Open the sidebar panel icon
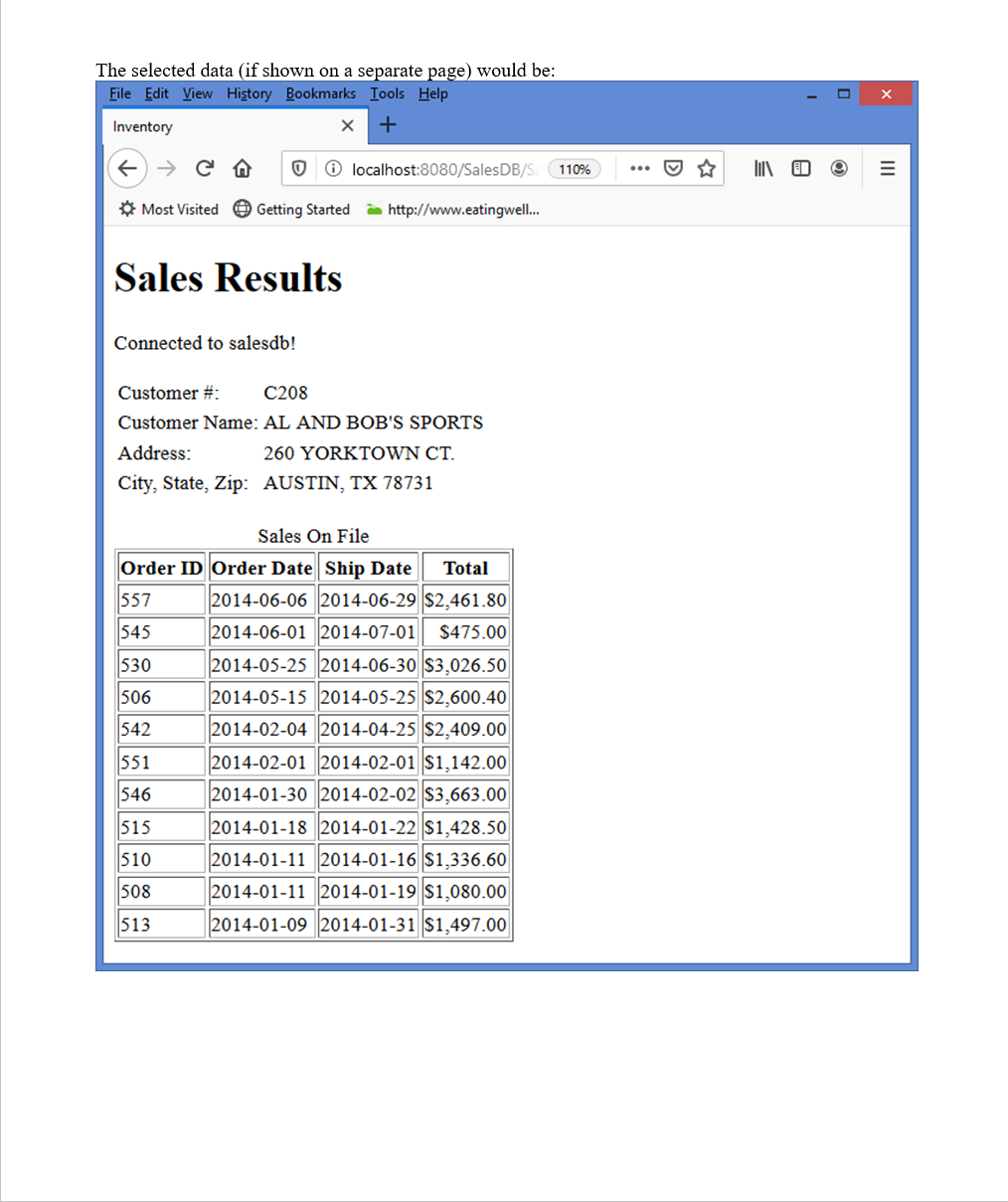The image size is (1008, 1202). pyautogui.click(x=801, y=168)
